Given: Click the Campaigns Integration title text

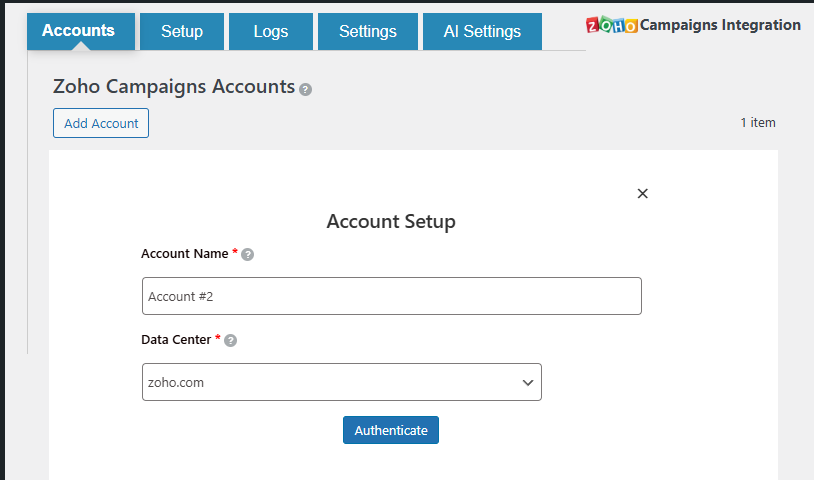Looking at the screenshot, I should point(720,25).
